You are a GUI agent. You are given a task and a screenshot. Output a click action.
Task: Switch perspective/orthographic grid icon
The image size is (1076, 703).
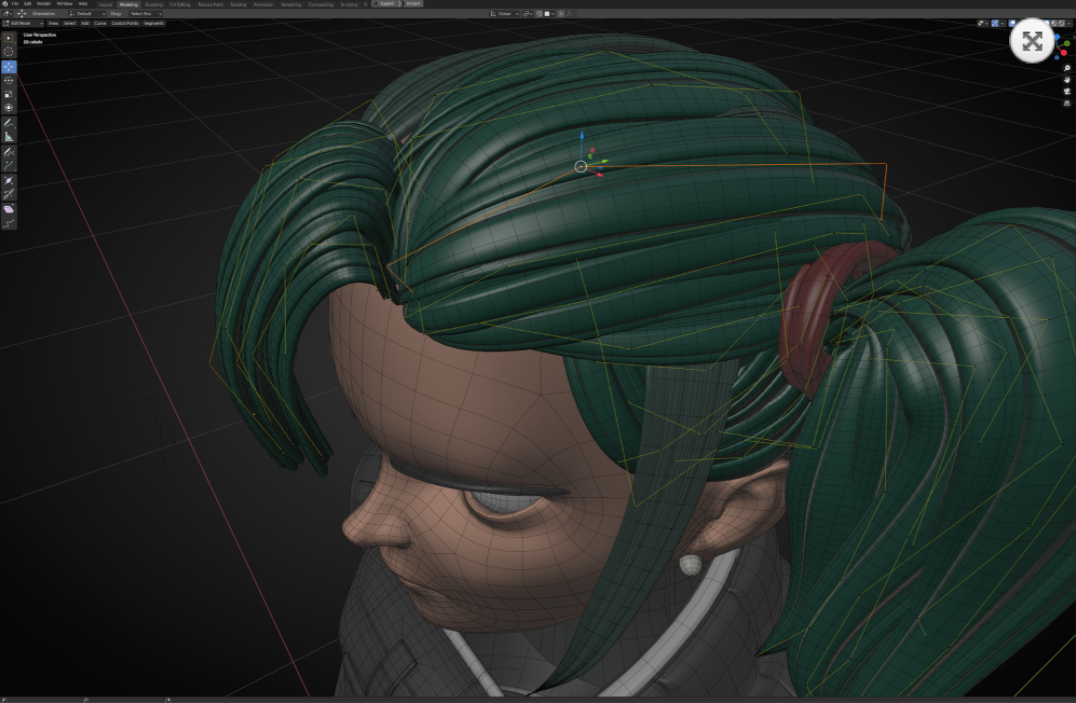[1067, 104]
